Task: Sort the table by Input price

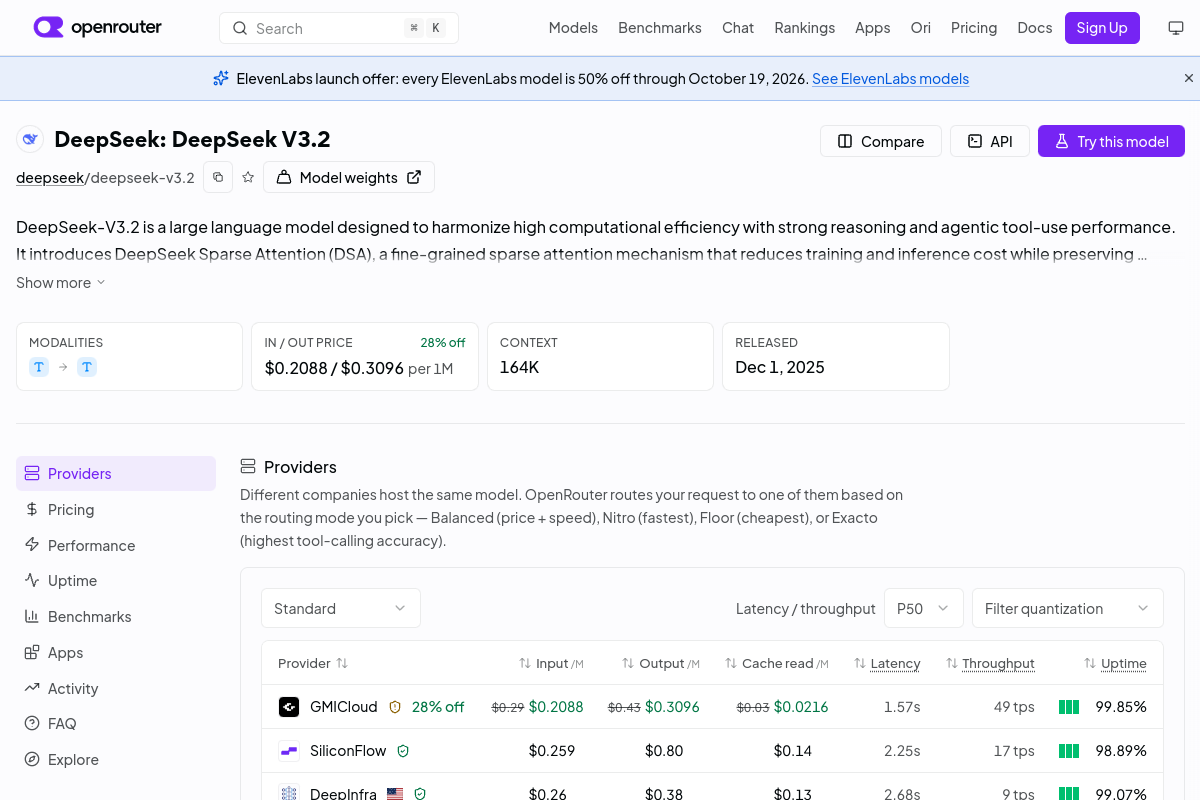Action: (551, 663)
